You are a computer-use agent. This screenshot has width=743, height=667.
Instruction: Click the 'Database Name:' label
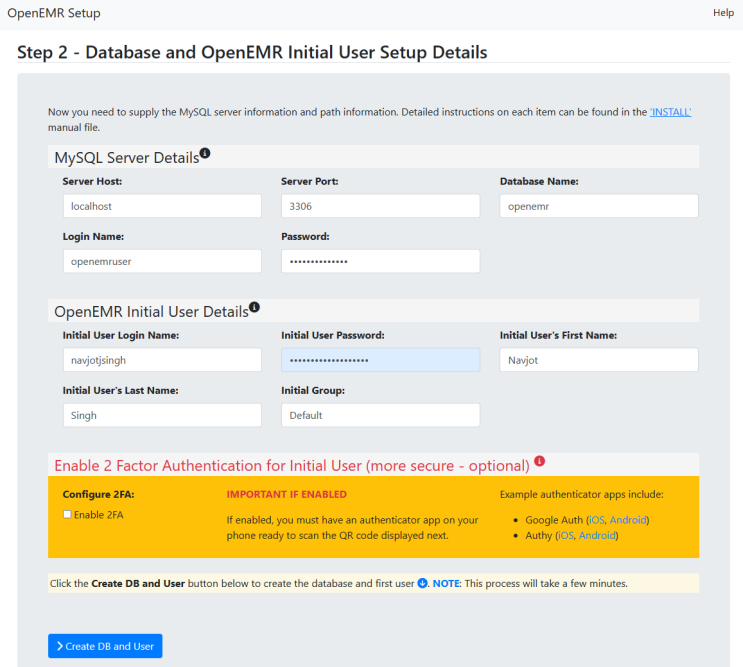point(539,181)
